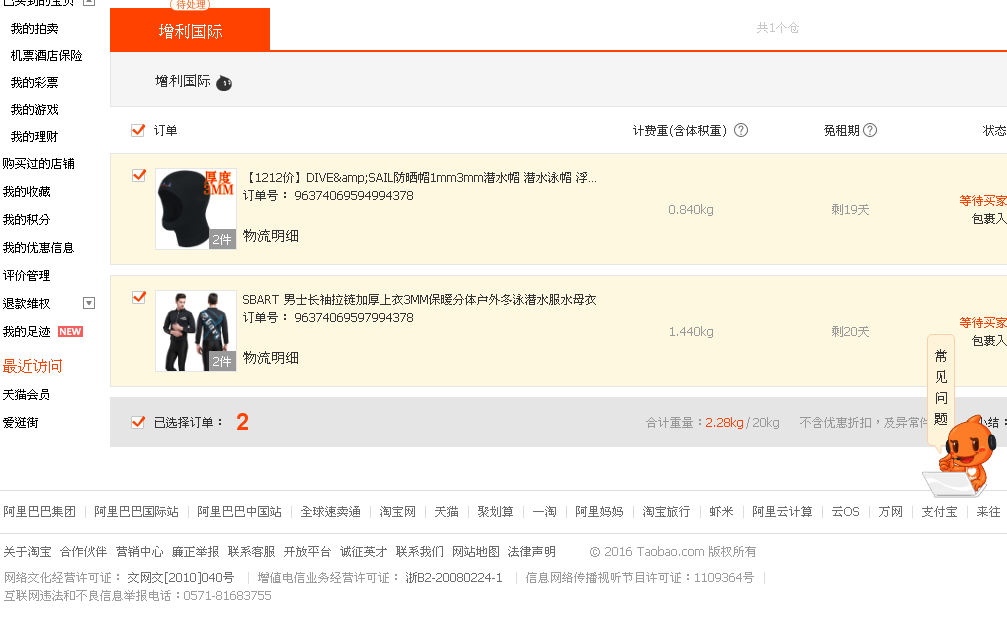Open 退款维权 sidebar link
The image size is (1007, 623).
coord(26,304)
